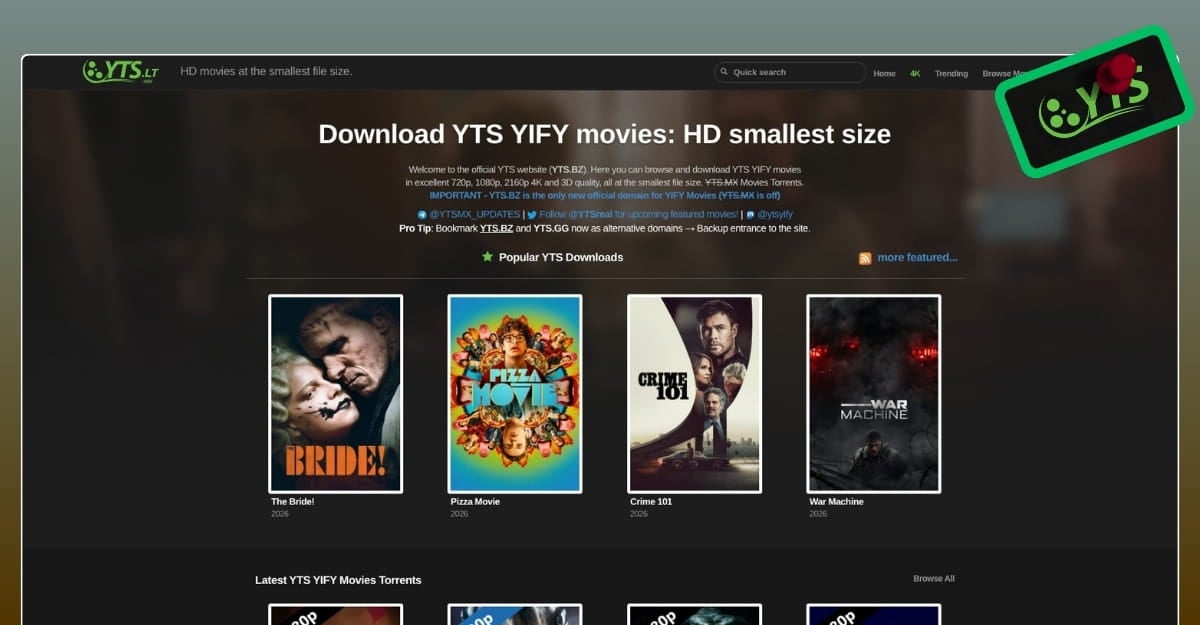This screenshot has width=1200, height=625.
Task: Click the orange RSS feed icon
Action: 865,258
